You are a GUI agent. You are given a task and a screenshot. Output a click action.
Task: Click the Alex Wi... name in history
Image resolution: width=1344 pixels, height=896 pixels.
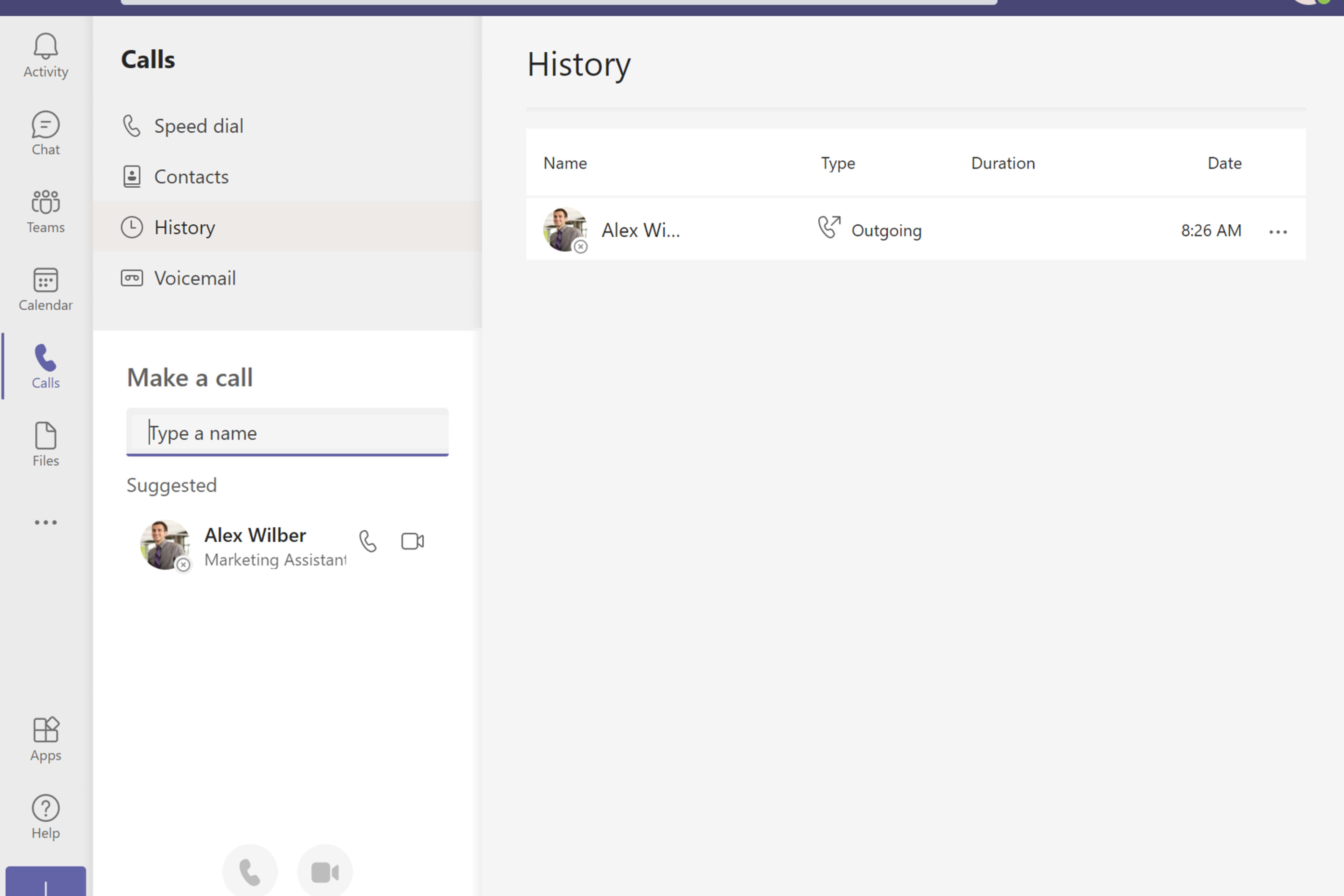pyautogui.click(x=640, y=230)
